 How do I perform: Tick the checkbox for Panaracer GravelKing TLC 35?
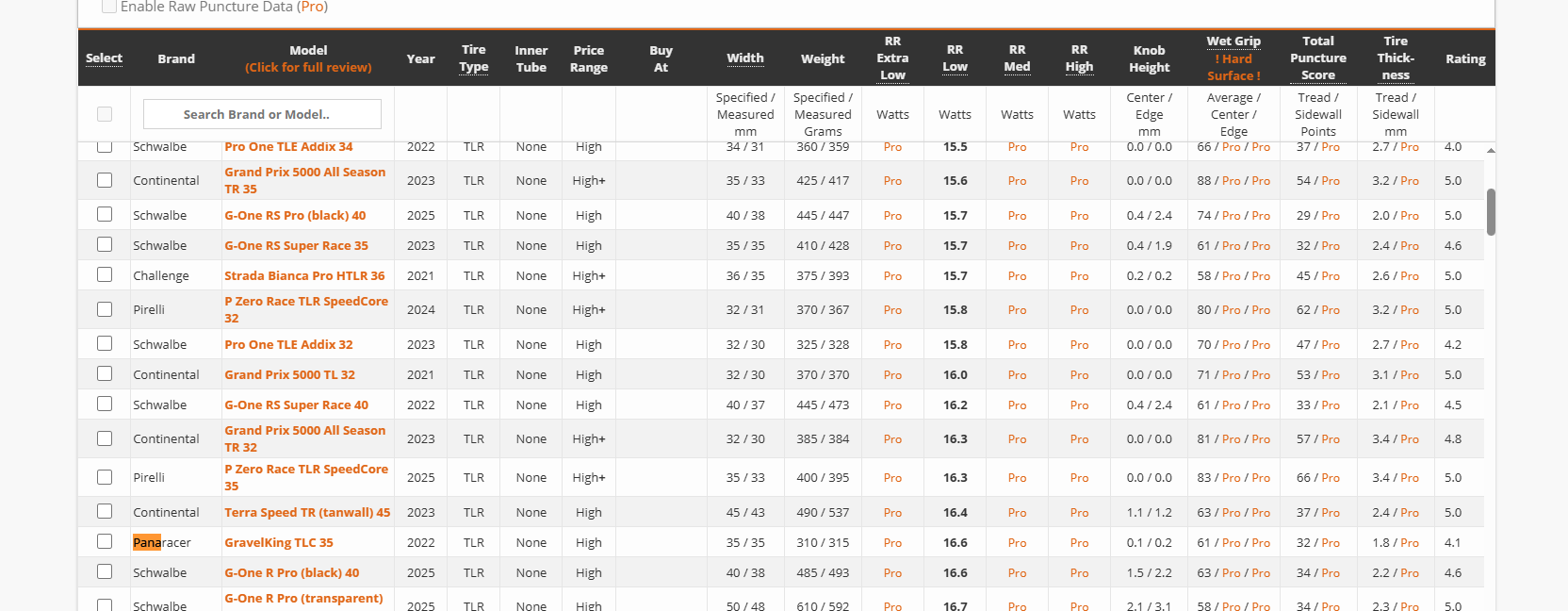(105, 542)
